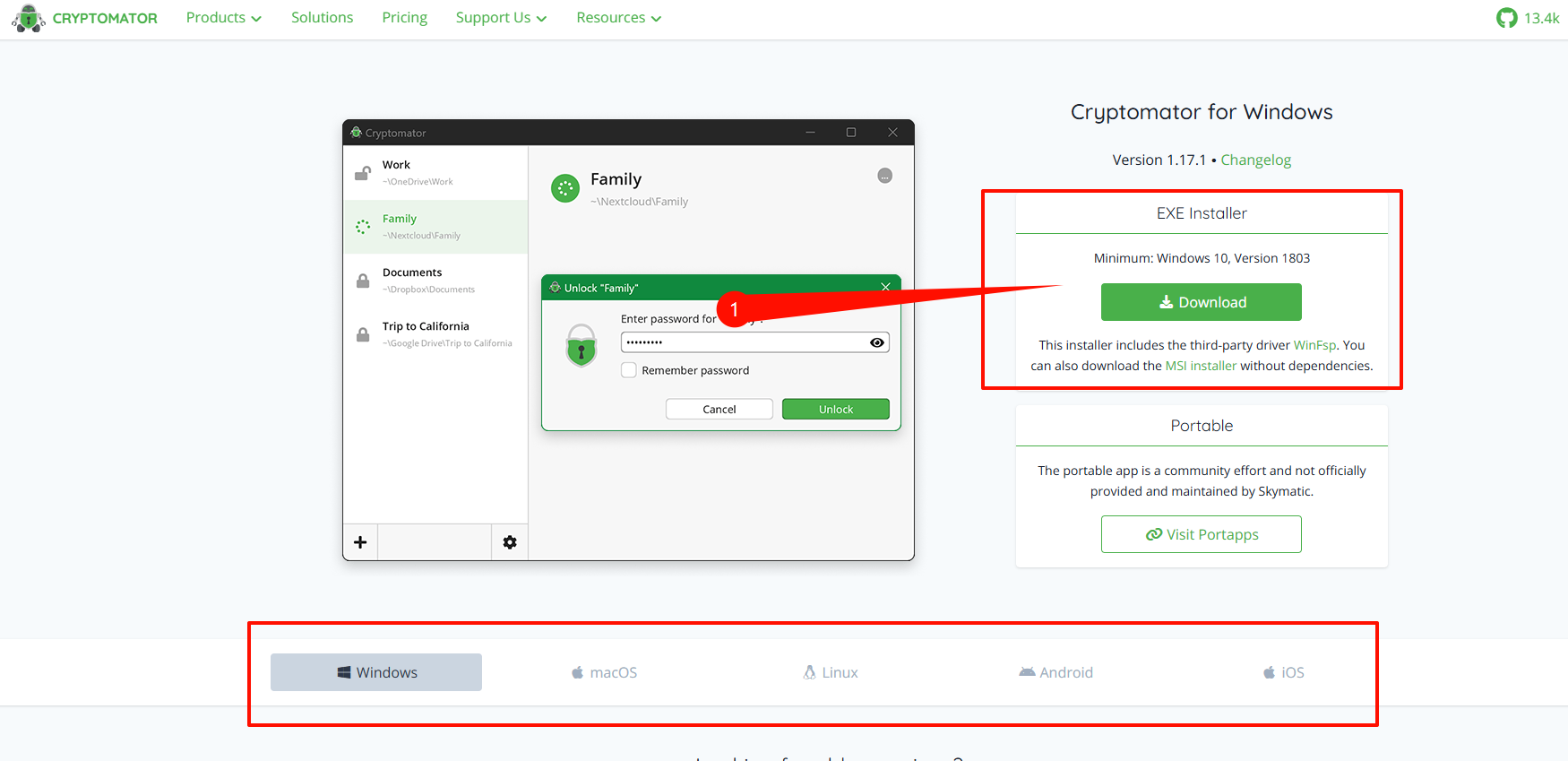1568x761 pixels.
Task: Click "Minimum: Windows 10, Version 1803" text
Action: [x=1202, y=258]
